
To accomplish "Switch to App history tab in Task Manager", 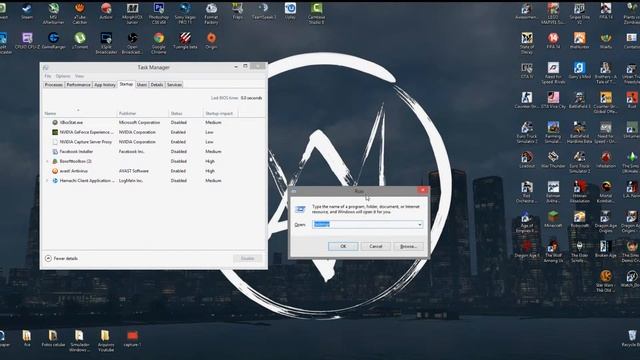I will [105, 84].
